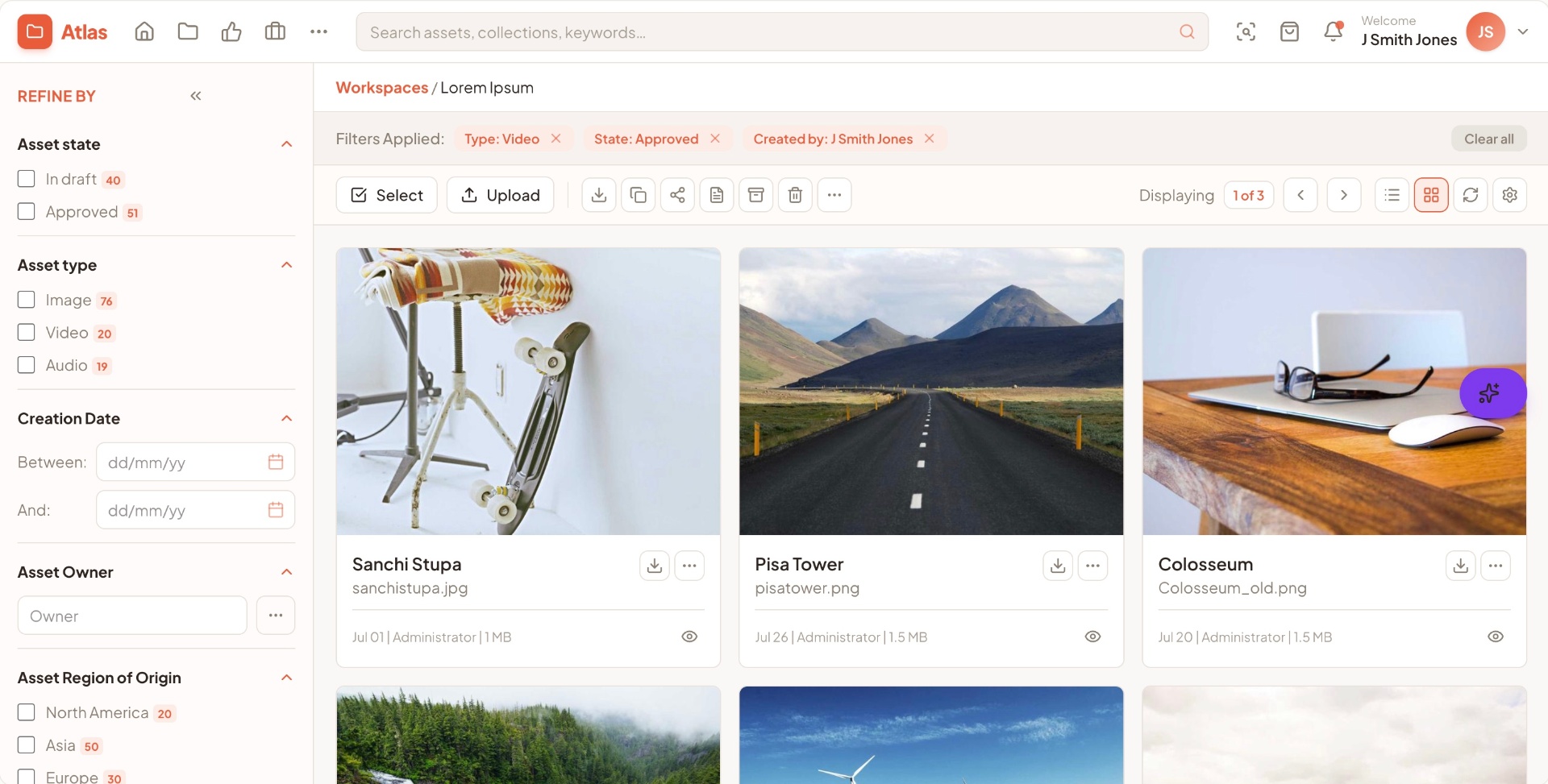Viewport: 1548px width, 784px height.
Task: Open the toolbar more actions ellipsis
Action: coord(834,195)
